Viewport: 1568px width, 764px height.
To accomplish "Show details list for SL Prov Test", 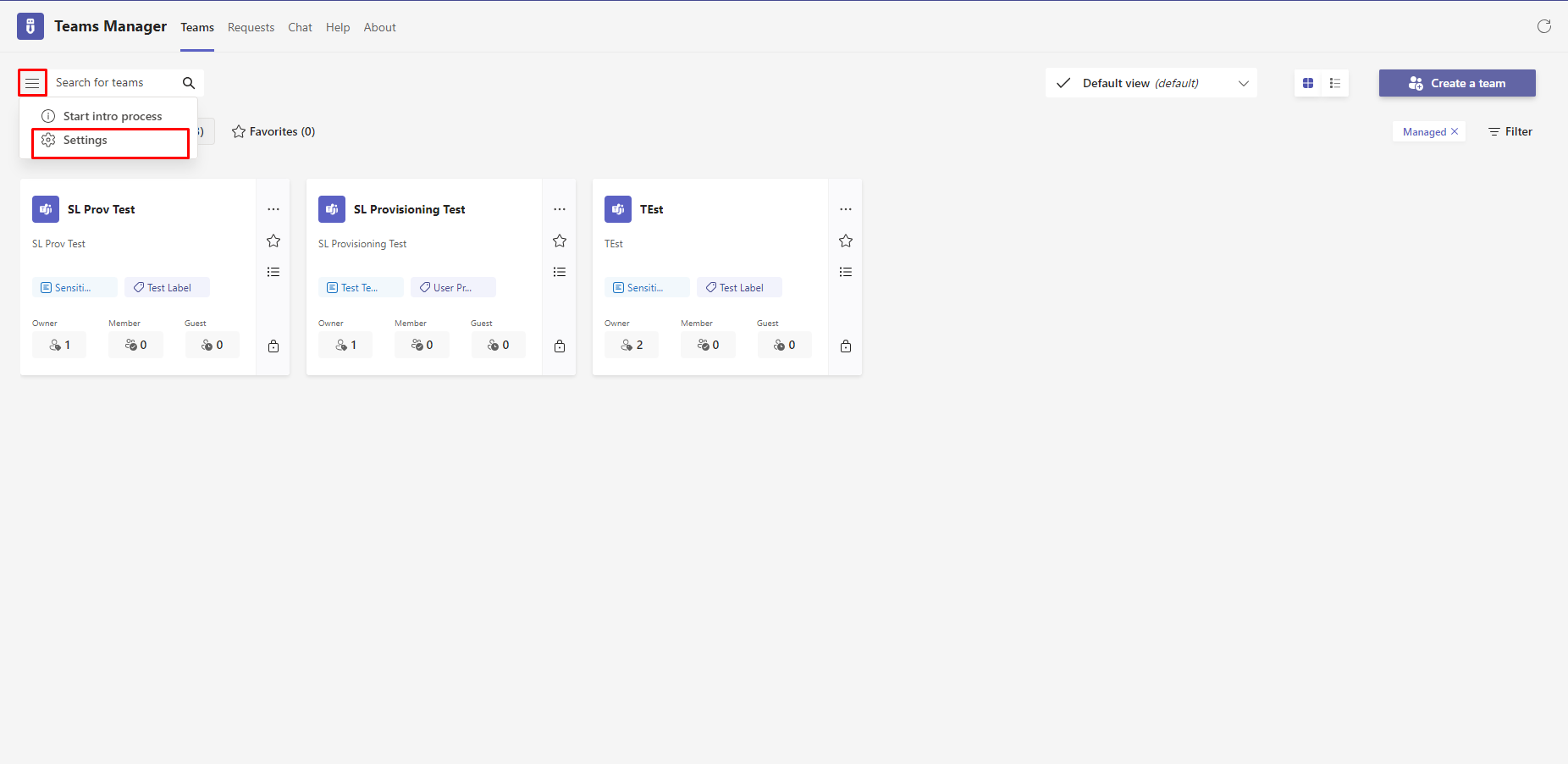I will click(273, 272).
